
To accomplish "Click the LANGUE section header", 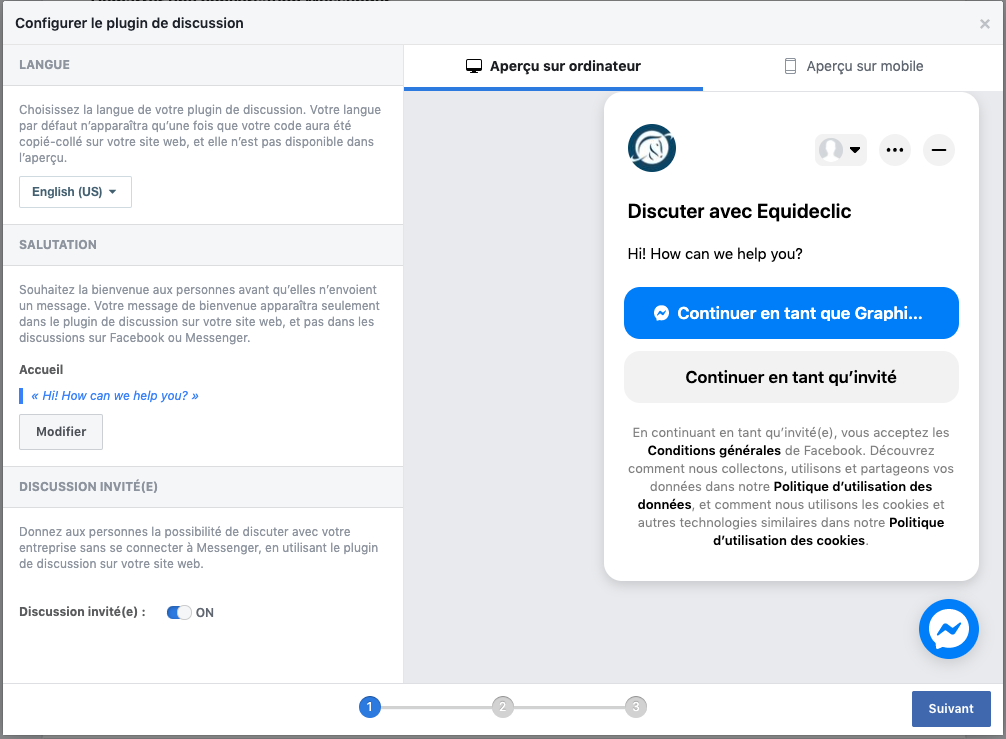I will (x=44, y=65).
